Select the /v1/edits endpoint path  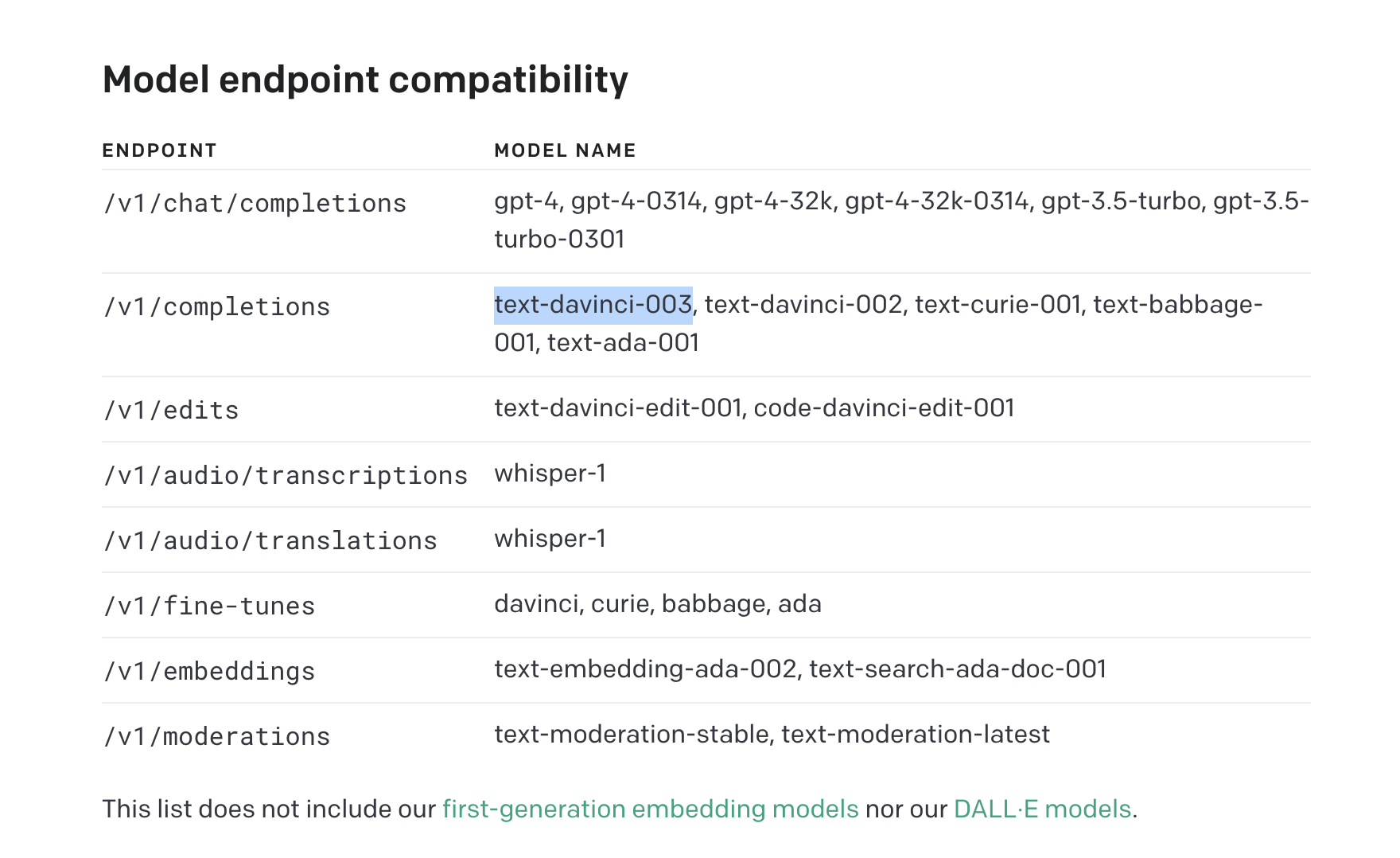[171, 411]
